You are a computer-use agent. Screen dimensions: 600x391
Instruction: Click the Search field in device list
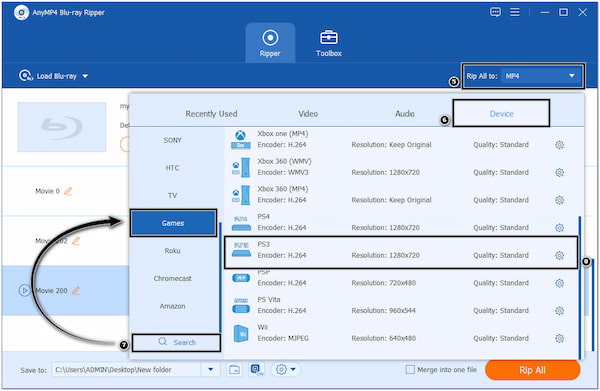coord(176,342)
